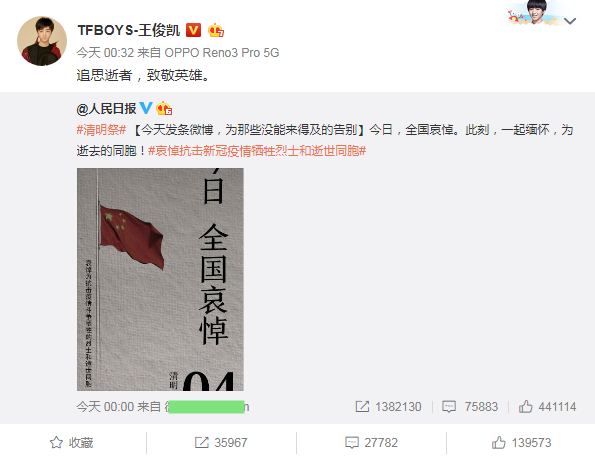The width and height of the screenshot is (595, 459).
Task: Favorite this post with 收藏 star
Action: point(71,442)
